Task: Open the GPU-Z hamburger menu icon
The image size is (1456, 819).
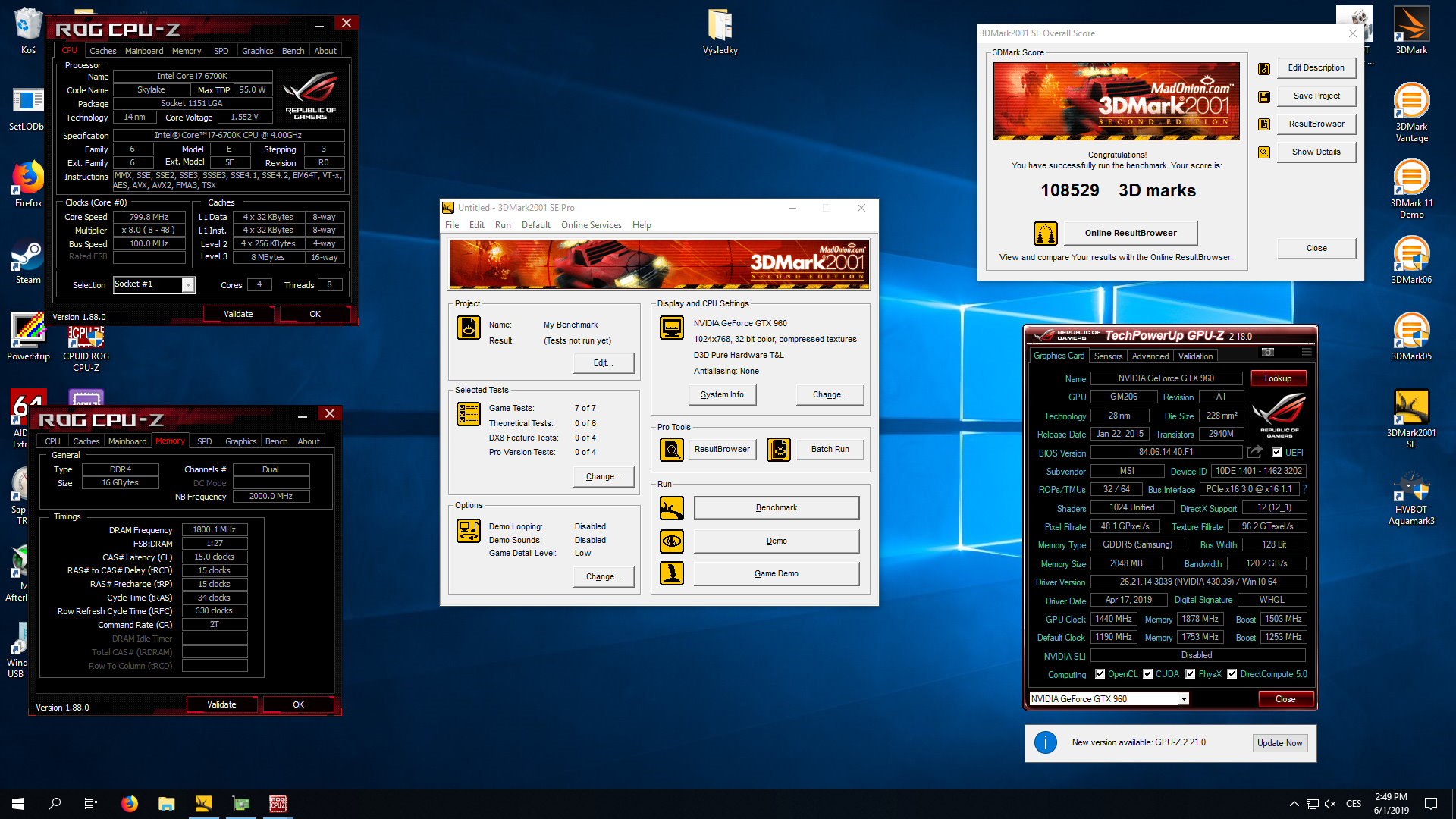Action: click(x=1307, y=352)
